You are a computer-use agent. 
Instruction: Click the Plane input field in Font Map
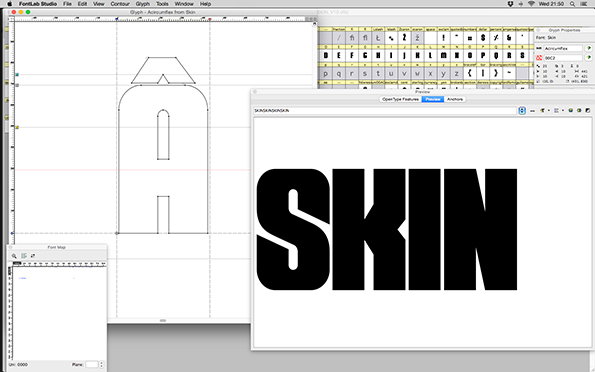click(91, 364)
